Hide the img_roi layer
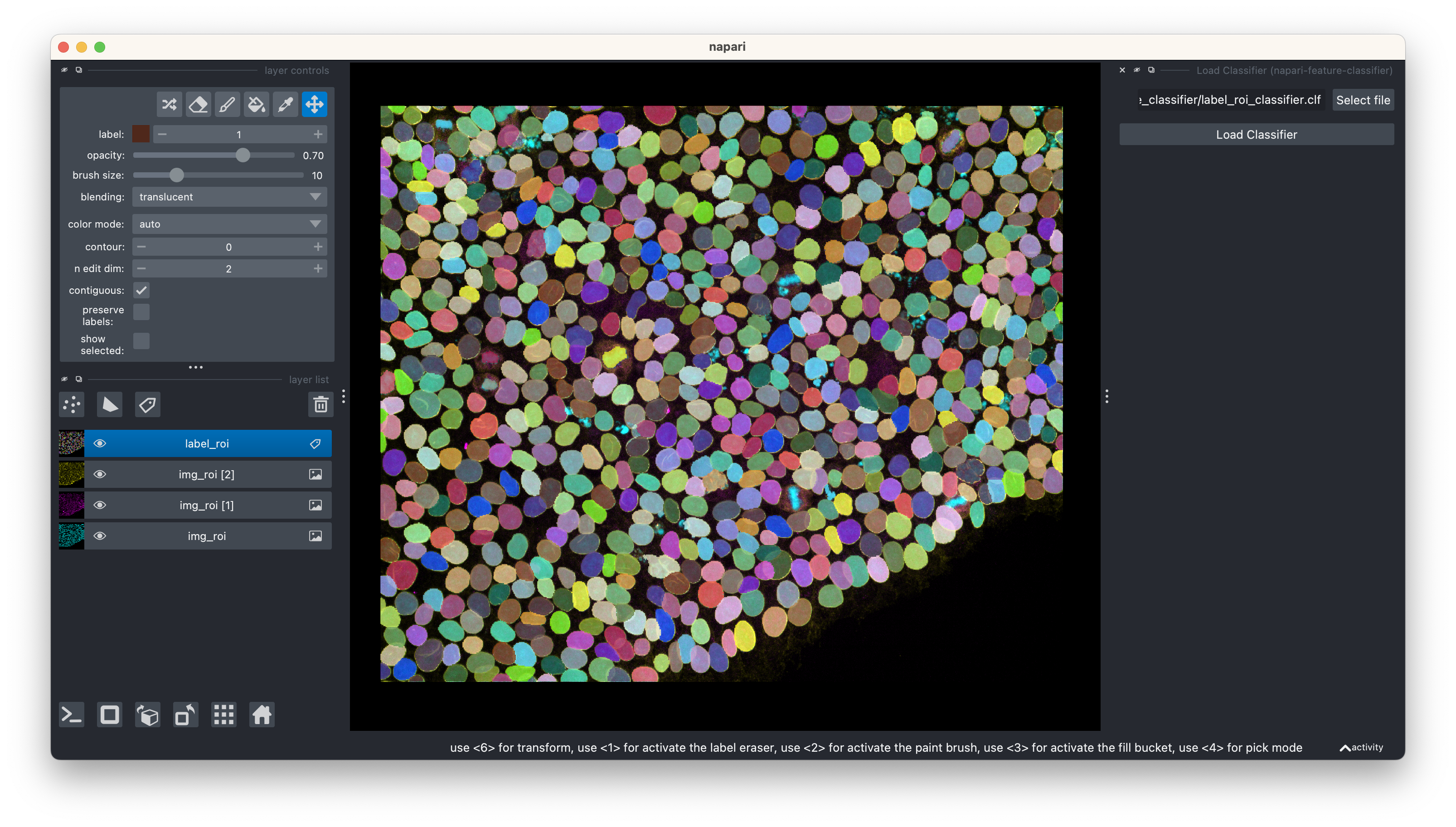This screenshot has width=1456, height=827. [x=100, y=535]
